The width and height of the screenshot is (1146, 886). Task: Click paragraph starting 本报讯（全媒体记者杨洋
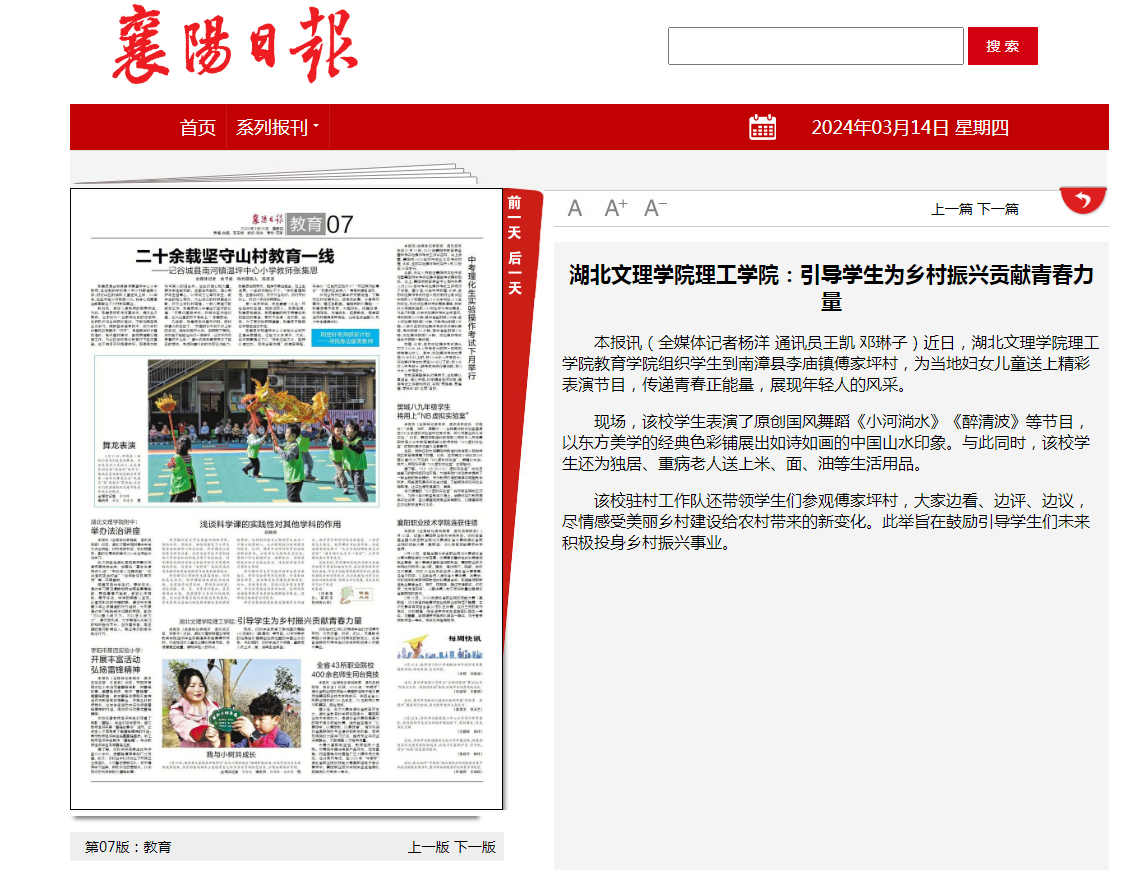pos(831,363)
